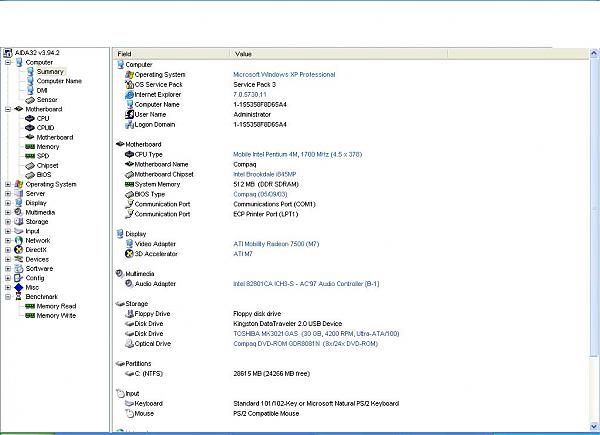Open the CPU chip icon under Motherboard

tap(30, 119)
